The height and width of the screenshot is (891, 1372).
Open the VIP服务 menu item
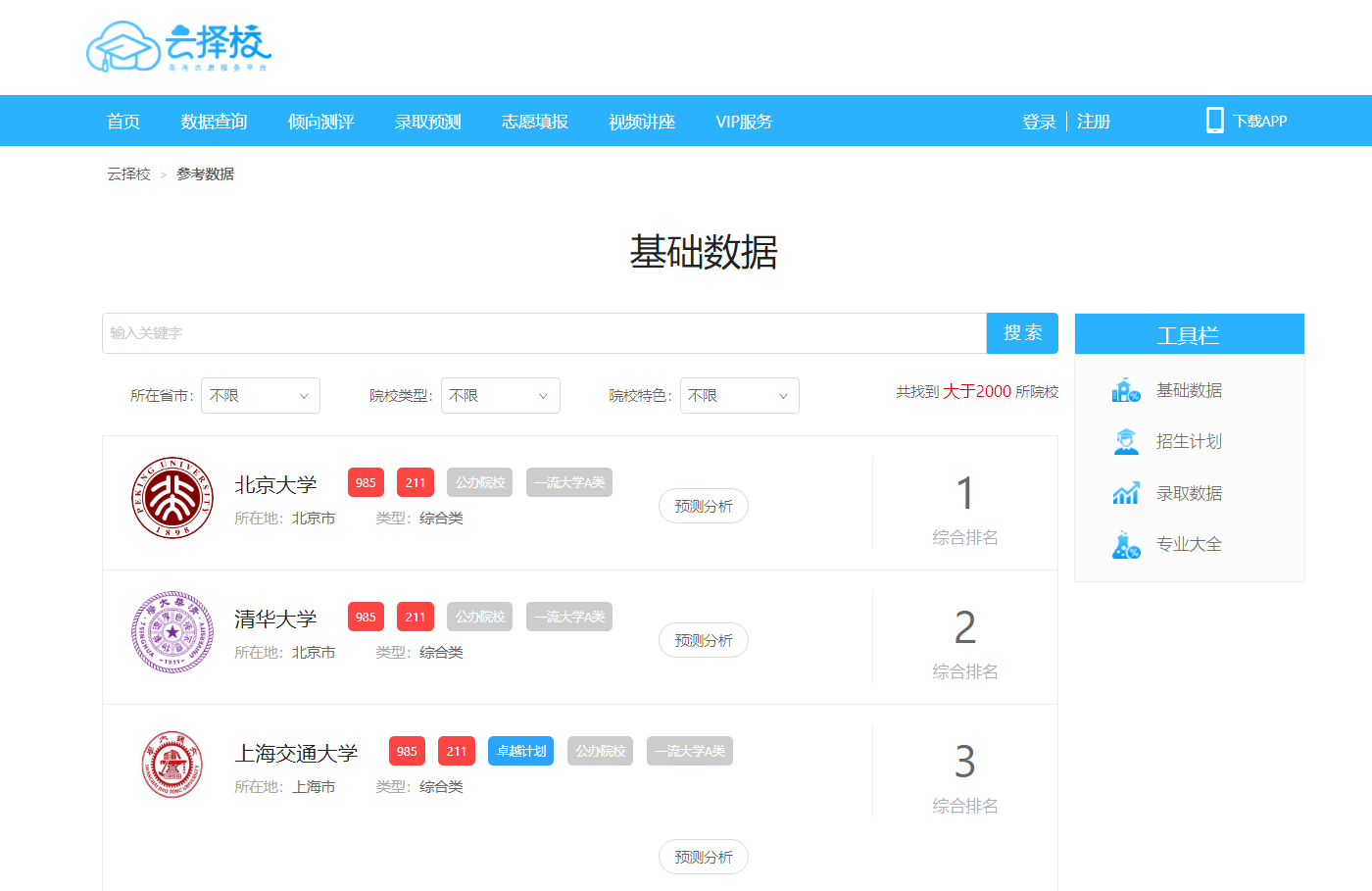point(744,122)
